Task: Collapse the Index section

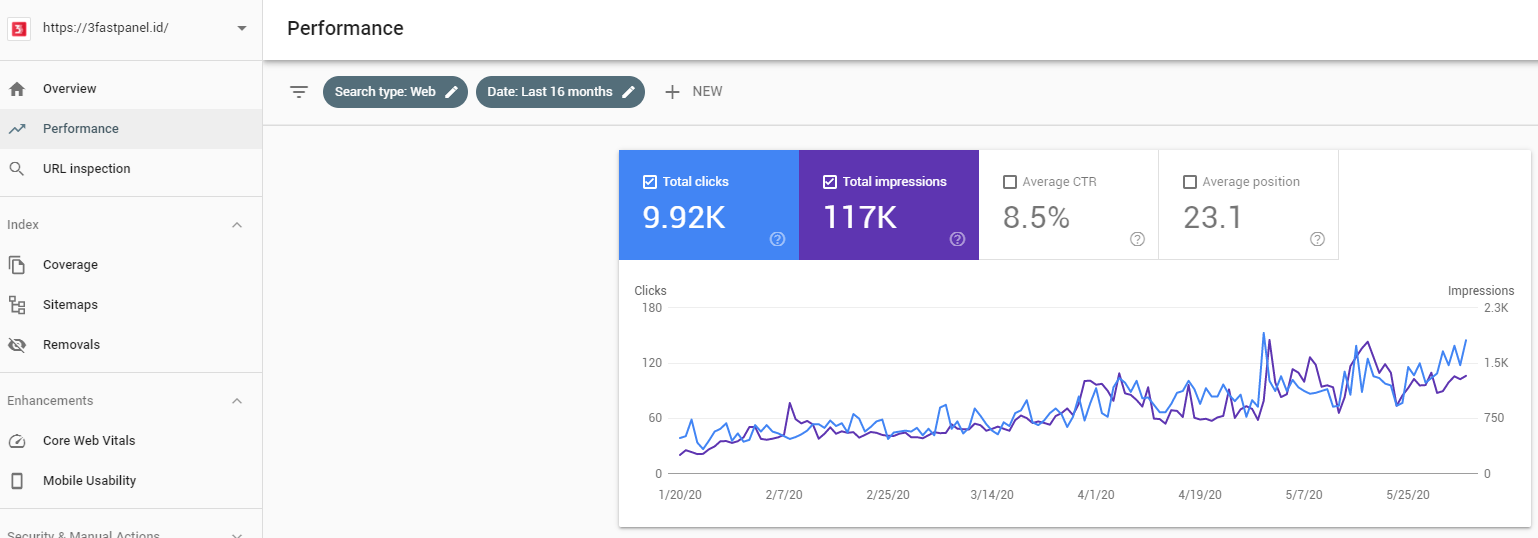Action: [237, 225]
